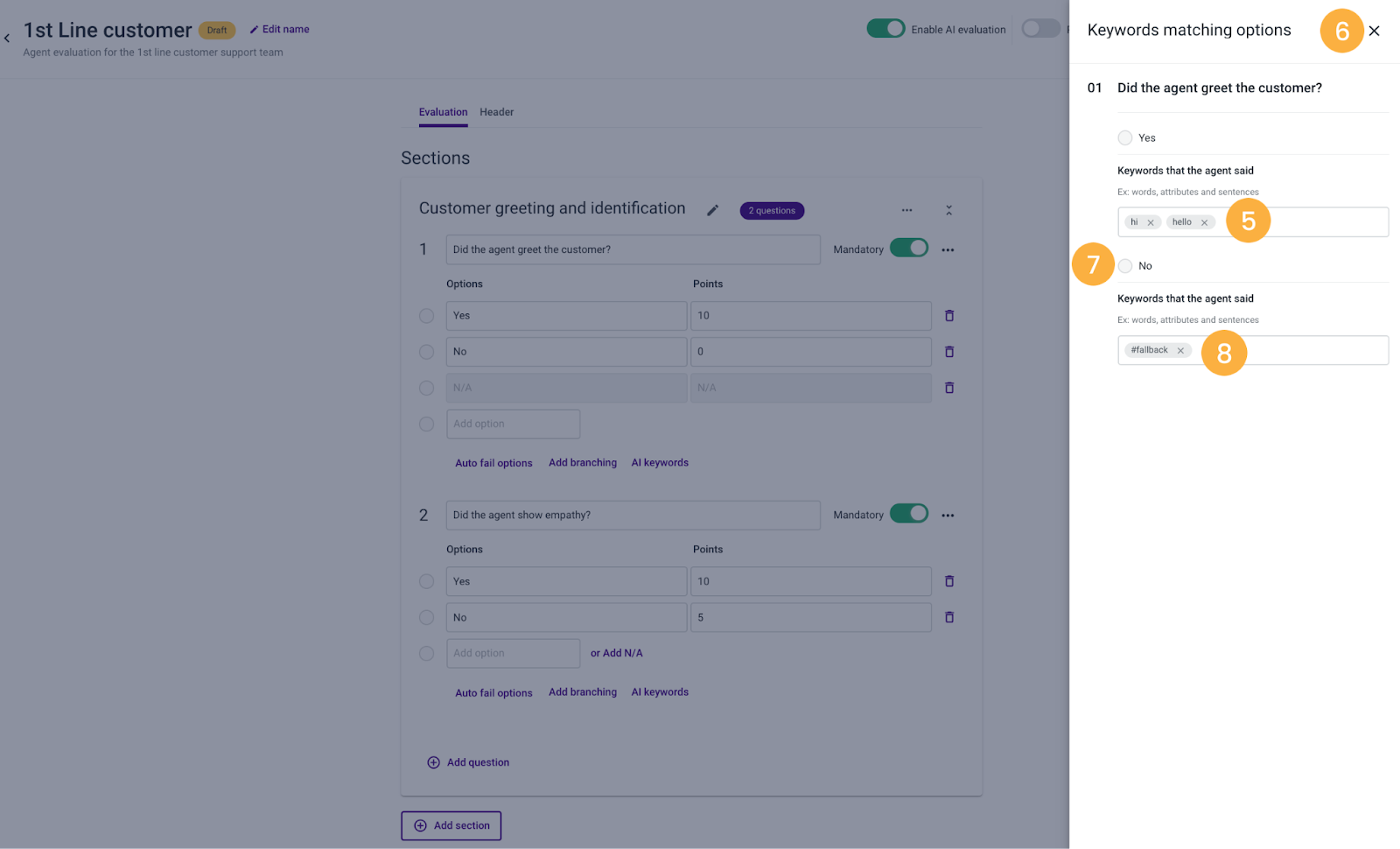Click the 'or Add N/A' link
The width and height of the screenshot is (1400, 849).
pyautogui.click(x=617, y=653)
